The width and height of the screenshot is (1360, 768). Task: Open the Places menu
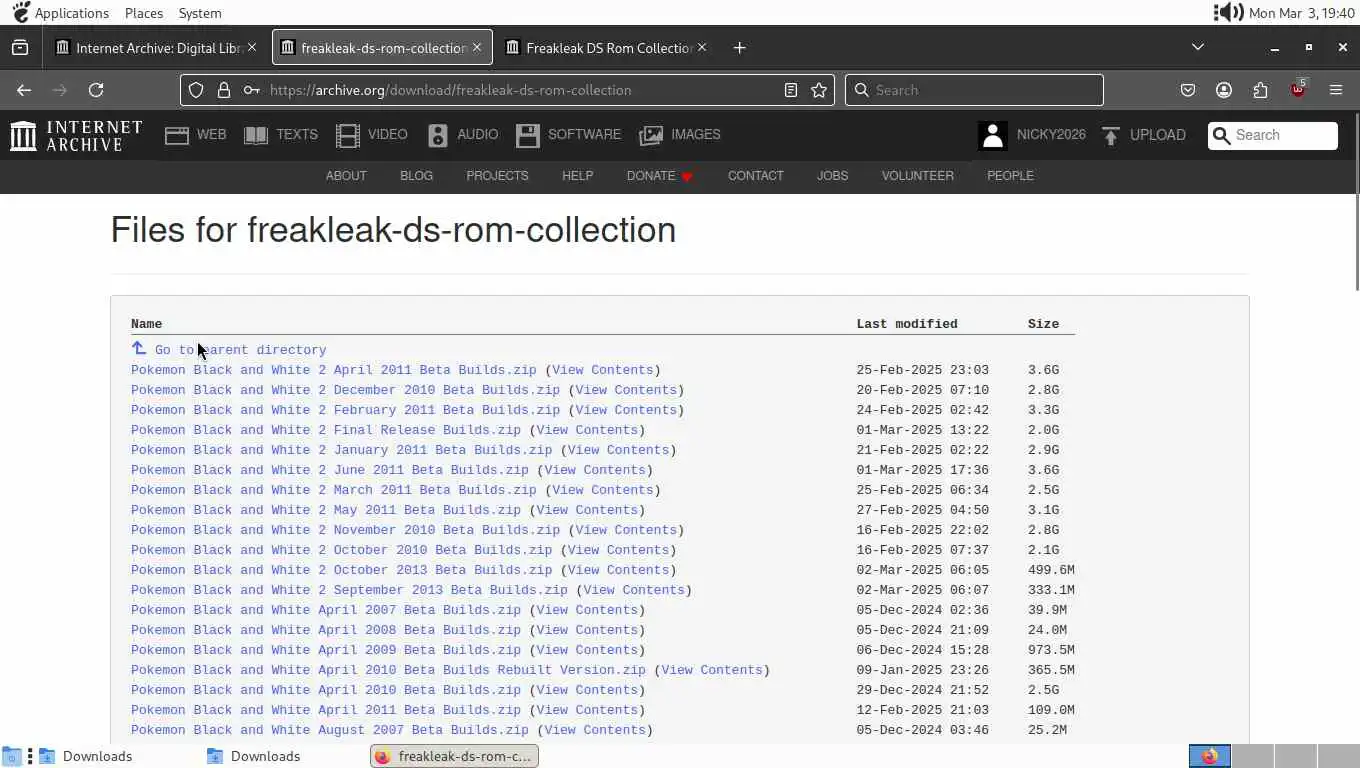[x=144, y=13]
